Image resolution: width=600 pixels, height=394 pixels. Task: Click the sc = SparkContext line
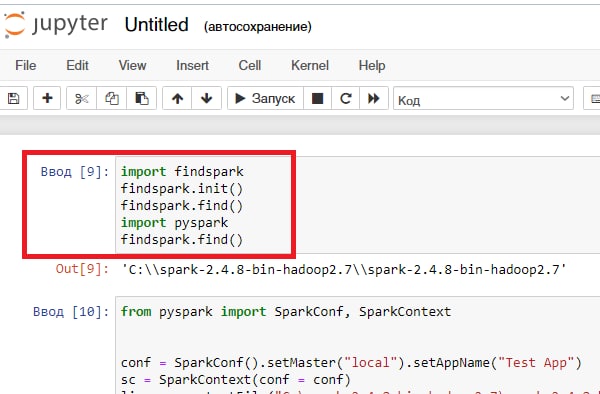236,379
